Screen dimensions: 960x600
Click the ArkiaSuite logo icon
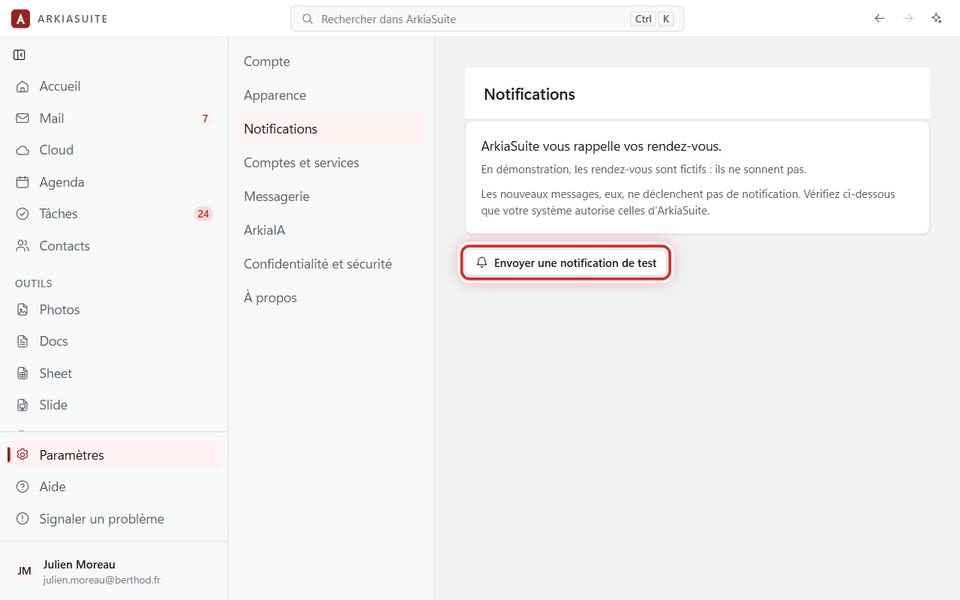coord(20,19)
